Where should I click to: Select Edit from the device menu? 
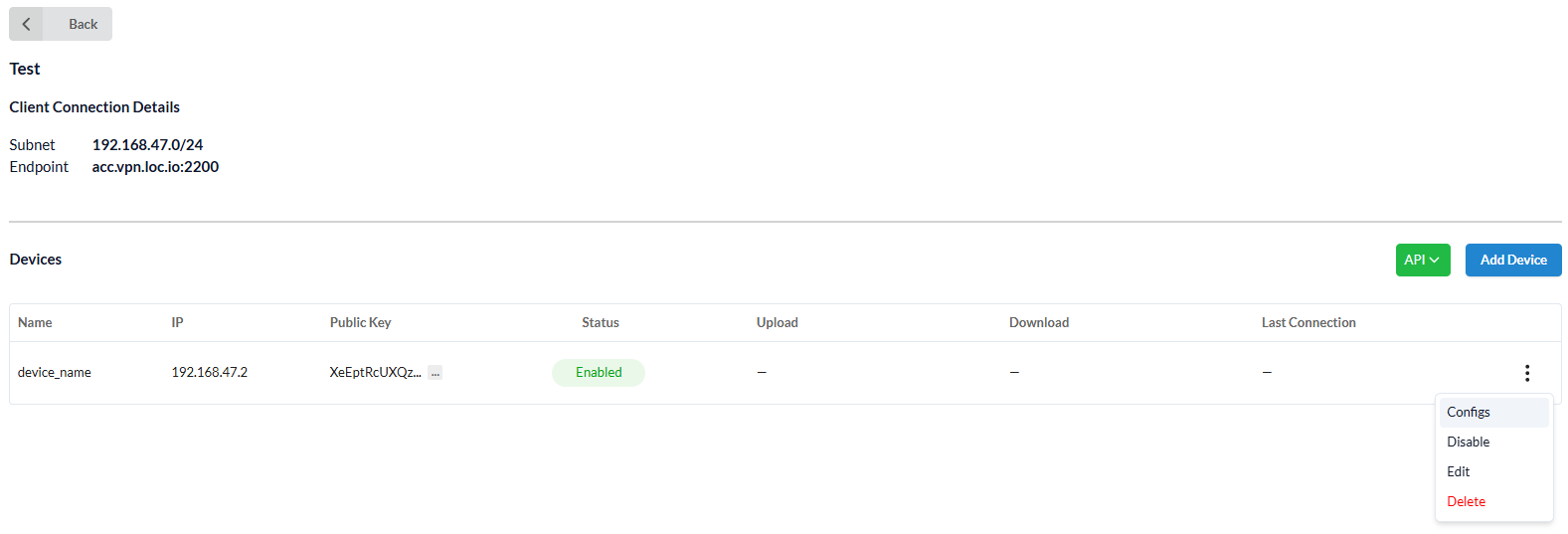click(x=1458, y=471)
